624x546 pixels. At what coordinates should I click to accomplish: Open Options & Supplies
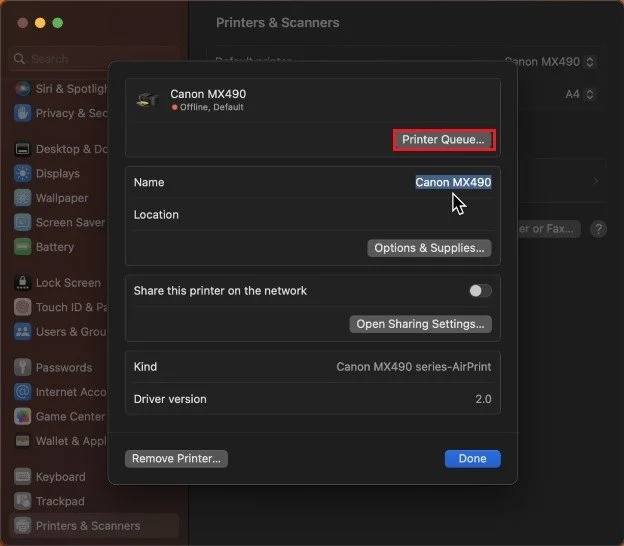[429, 248]
